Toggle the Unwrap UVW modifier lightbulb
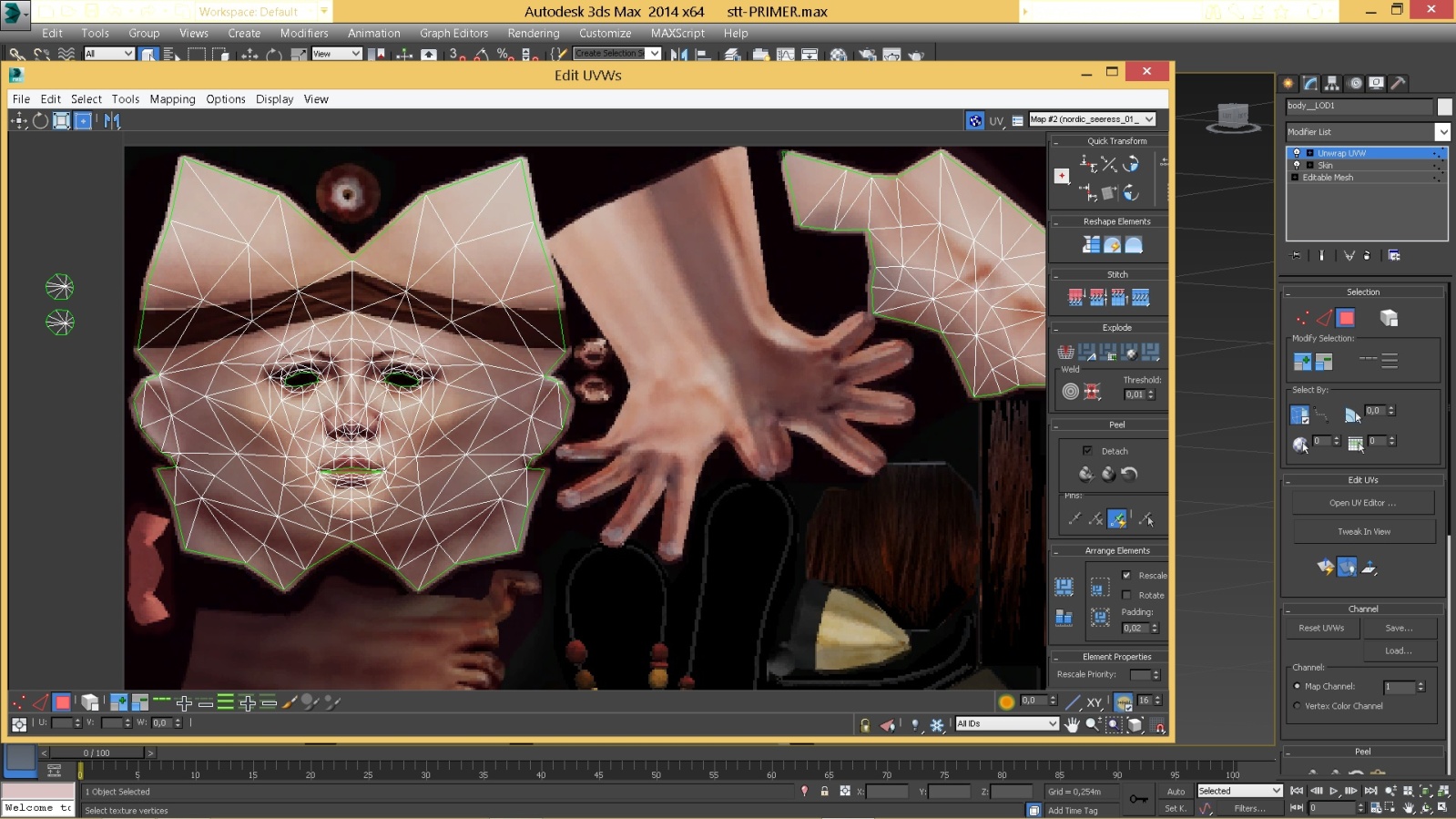The image size is (1456, 819). [x=1297, y=153]
